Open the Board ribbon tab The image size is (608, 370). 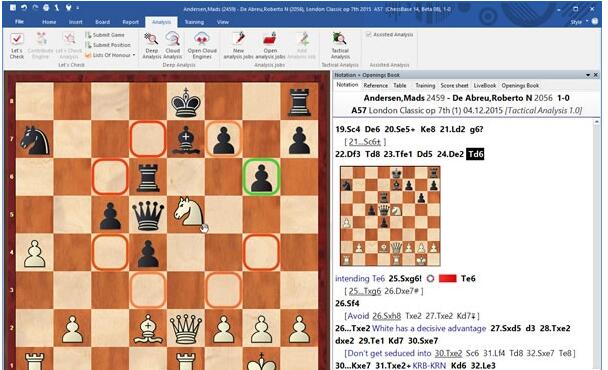coord(102,22)
